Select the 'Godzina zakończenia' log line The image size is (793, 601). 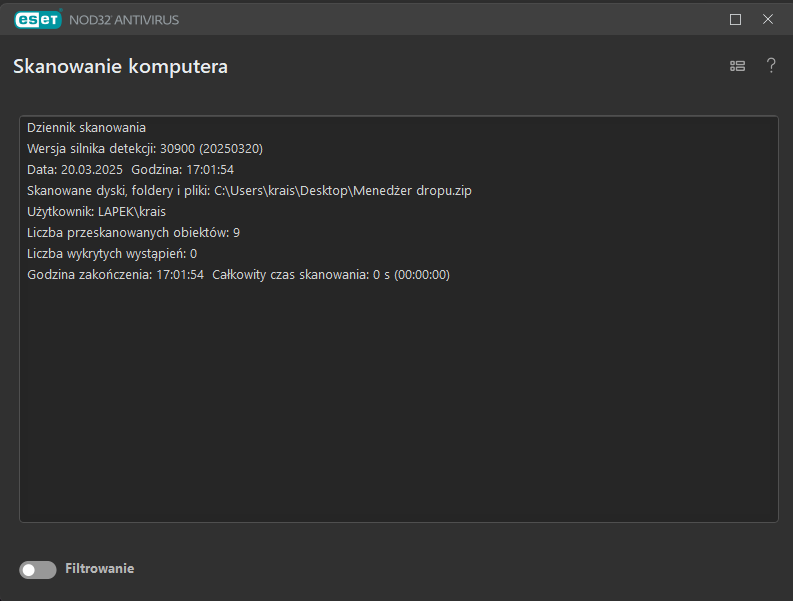115,275
